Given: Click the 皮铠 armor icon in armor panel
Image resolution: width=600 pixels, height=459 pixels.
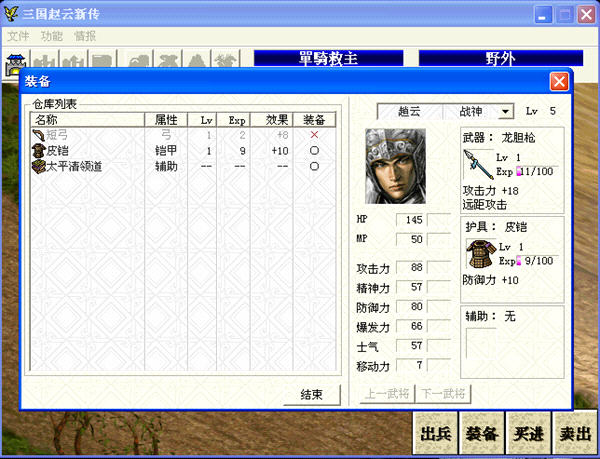Looking at the screenshot, I should coord(481,254).
